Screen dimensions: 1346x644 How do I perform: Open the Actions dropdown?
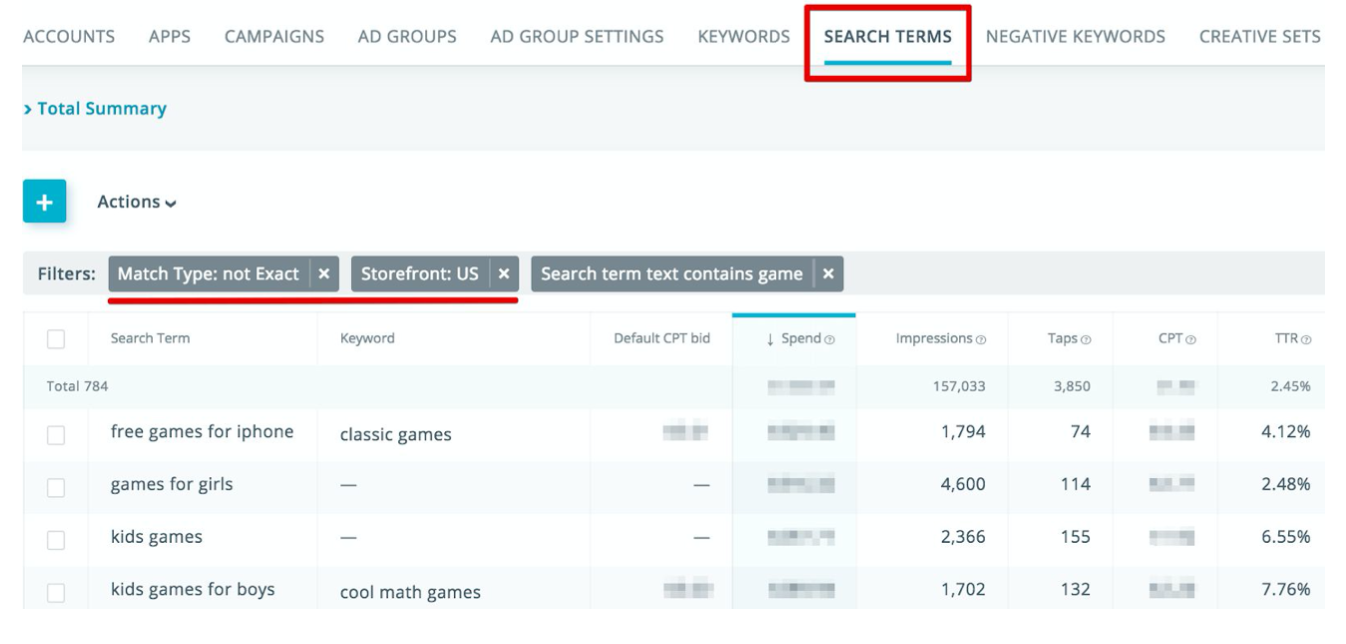coord(137,202)
